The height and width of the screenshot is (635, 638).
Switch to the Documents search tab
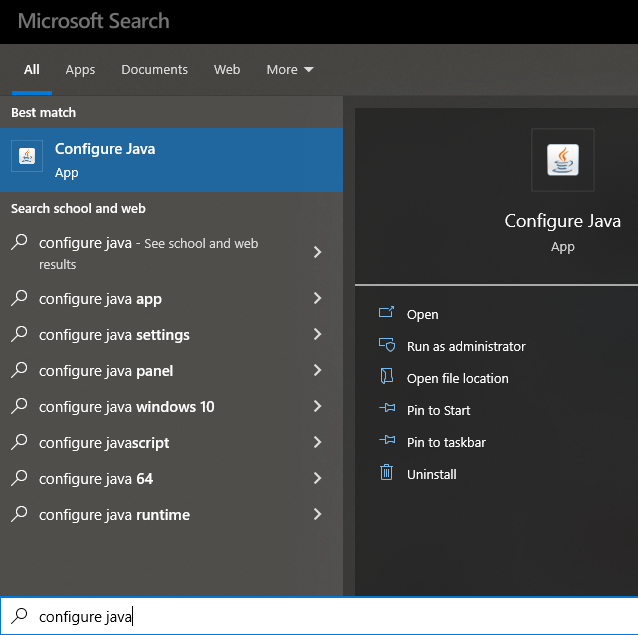[154, 70]
